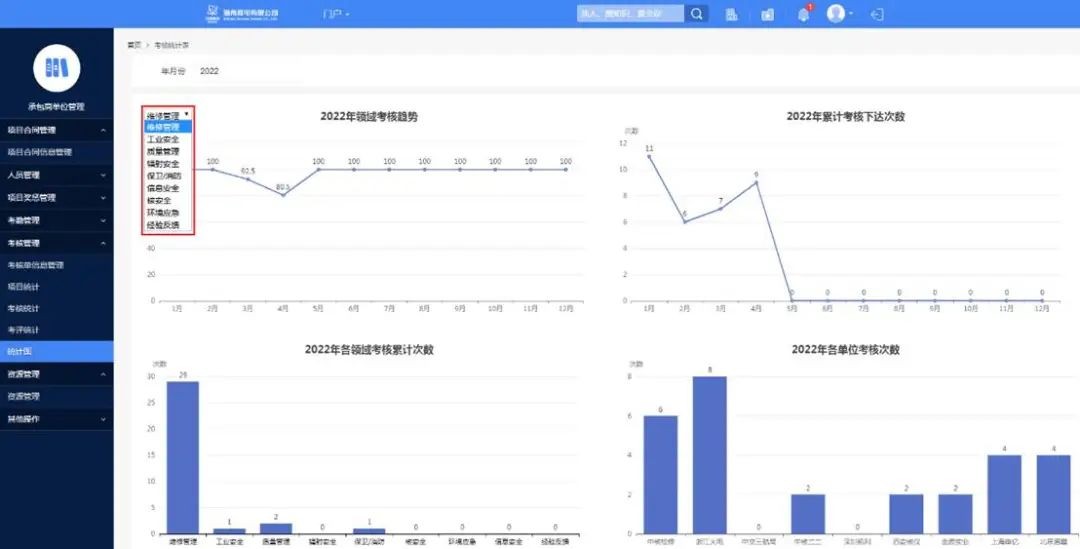Click the briefcase icon in top bar
The width and height of the screenshot is (1080, 549).
tap(767, 14)
